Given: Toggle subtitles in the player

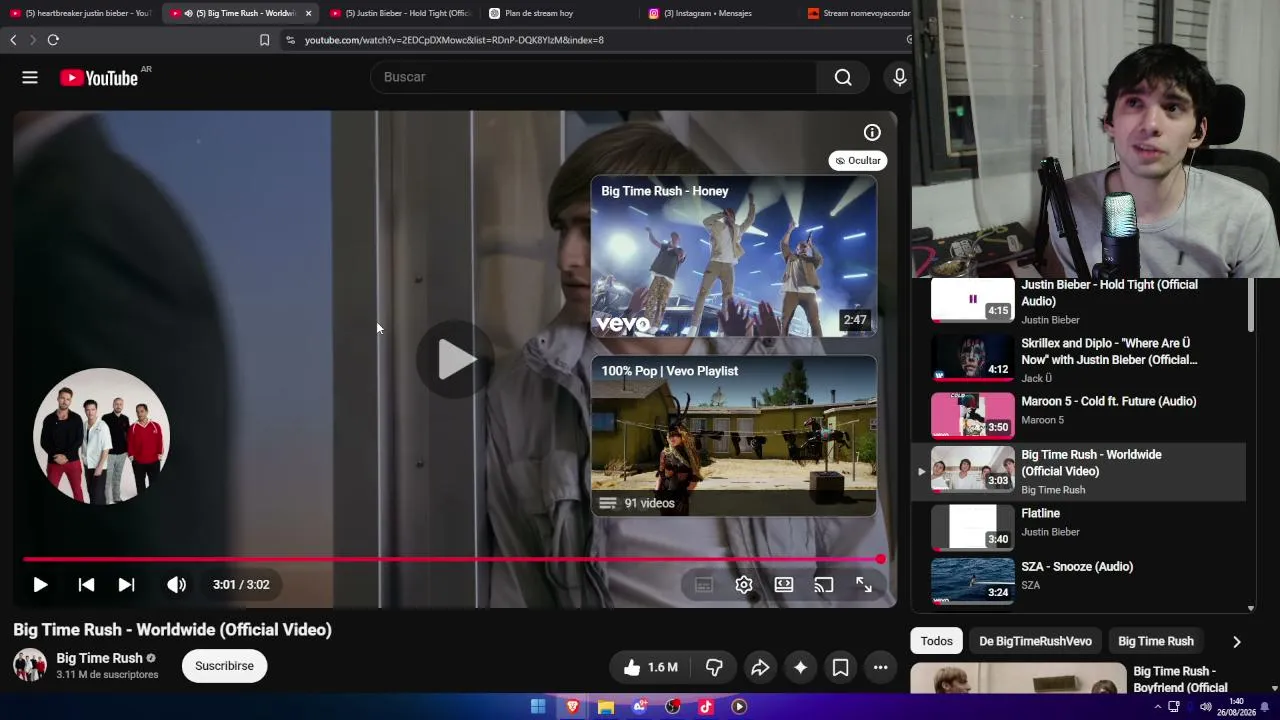Looking at the screenshot, I should tap(704, 585).
